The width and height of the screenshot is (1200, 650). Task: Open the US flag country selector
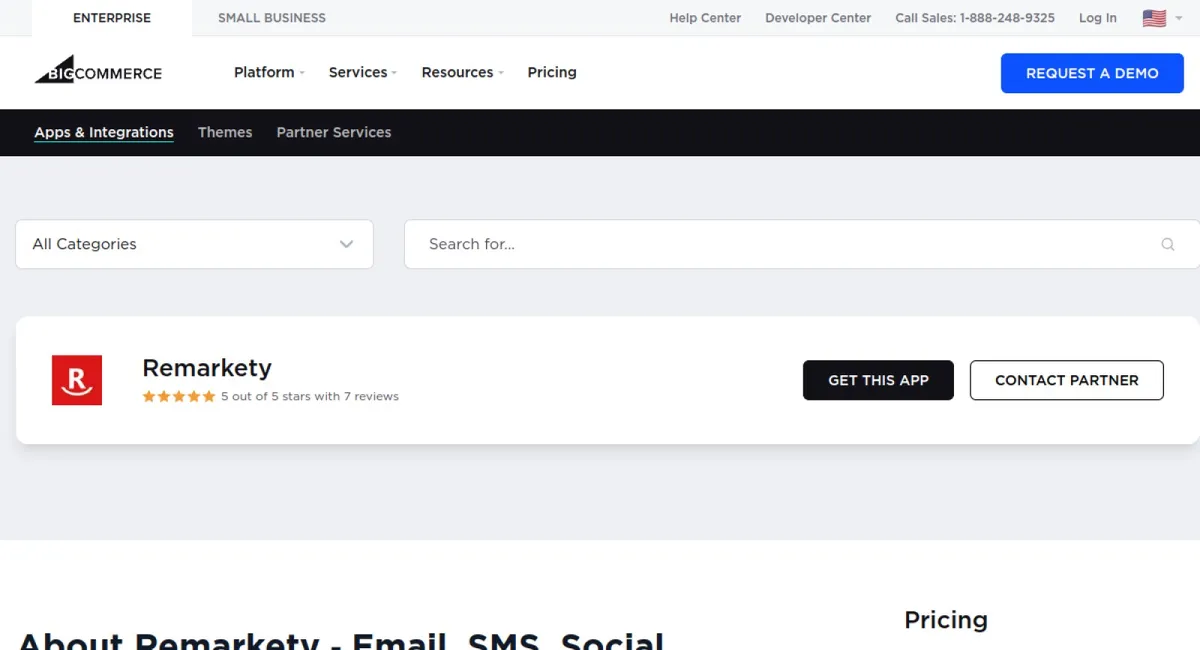pyautogui.click(x=1160, y=18)
